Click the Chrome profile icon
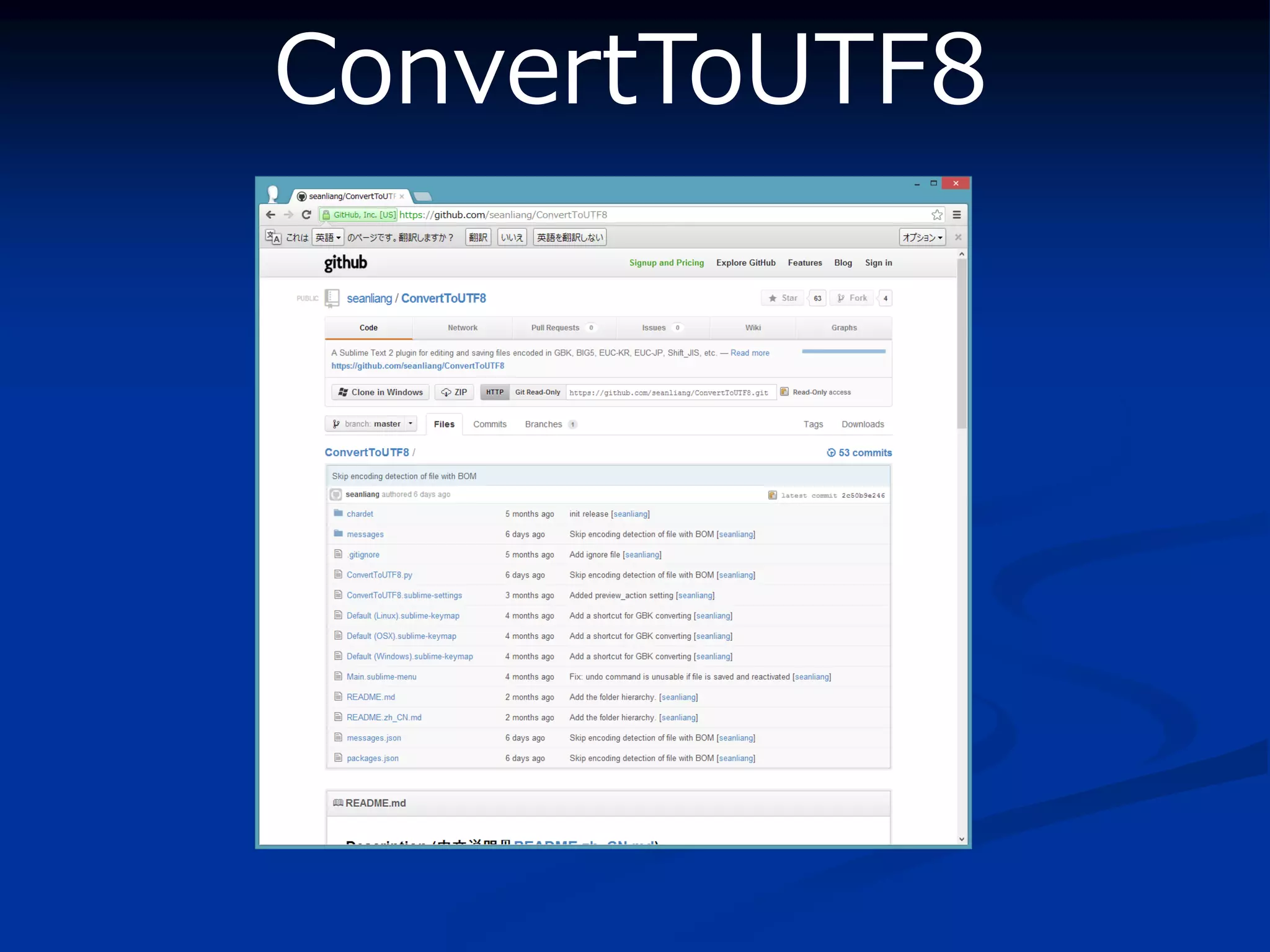The image size is (1270, 952). coord(273,194)
